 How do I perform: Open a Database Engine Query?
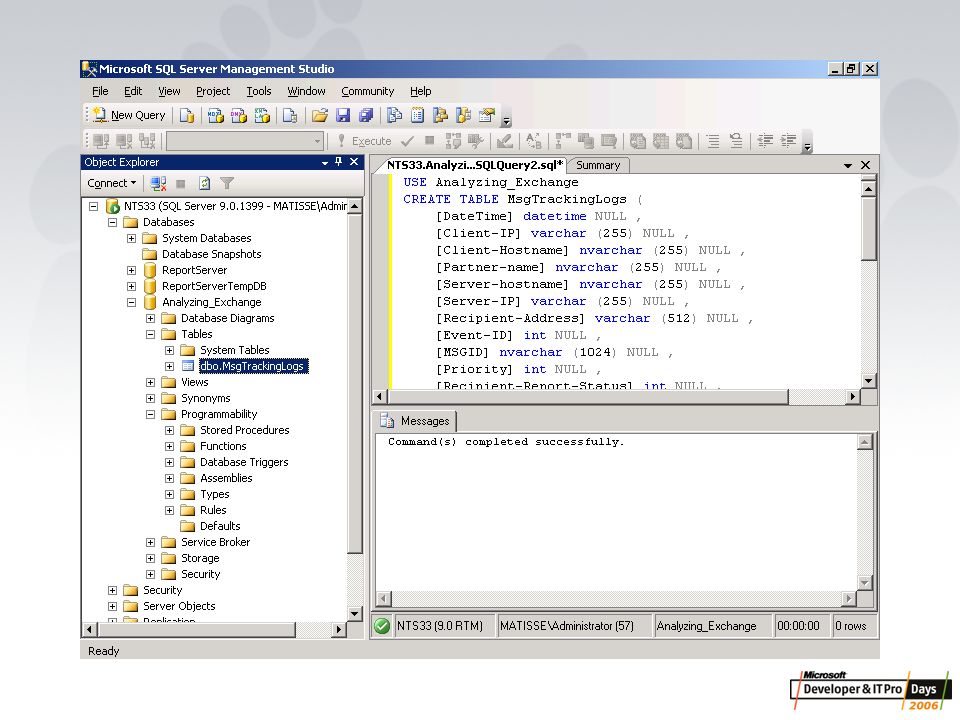click(x=187, y=115)
